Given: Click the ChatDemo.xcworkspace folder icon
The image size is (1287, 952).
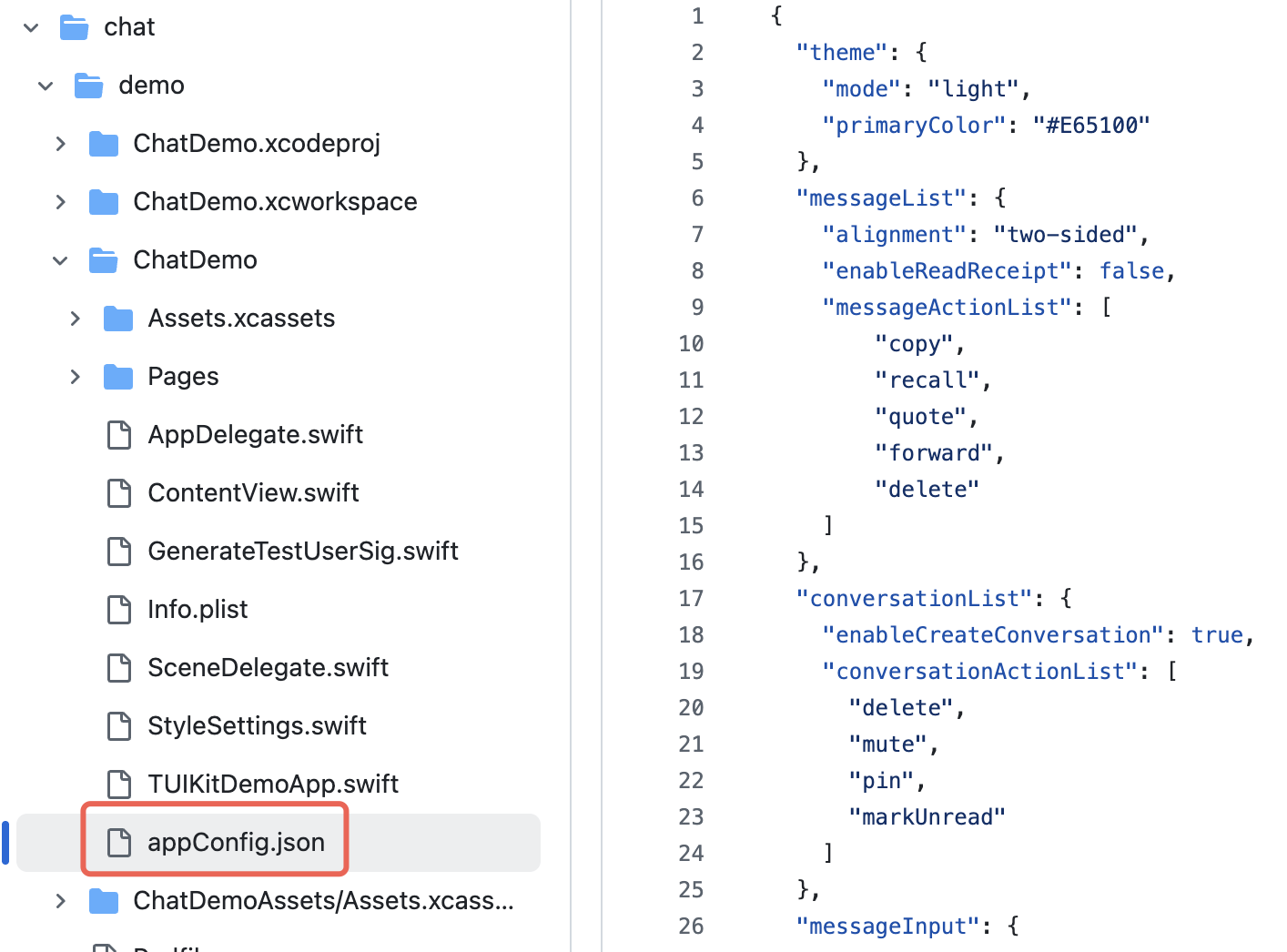Looking at the screenshot, I should (104, 202).
